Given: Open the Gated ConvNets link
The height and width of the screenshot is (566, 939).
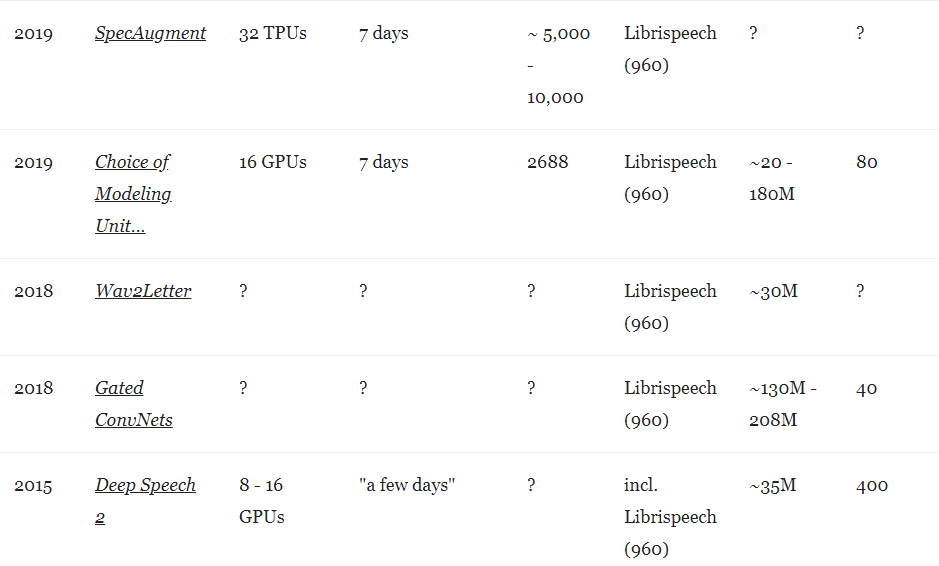Looking at the screenshot, I should [134, 404].
